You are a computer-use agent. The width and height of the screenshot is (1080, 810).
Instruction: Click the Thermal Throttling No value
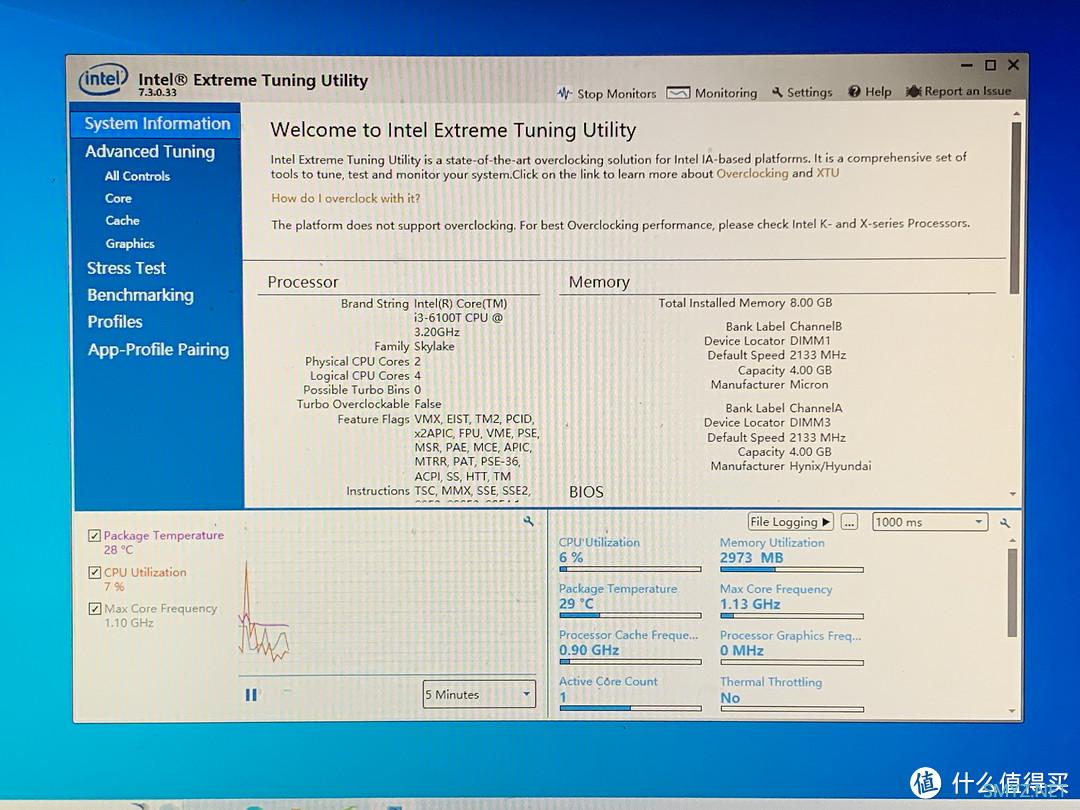(x=730, y=698)
